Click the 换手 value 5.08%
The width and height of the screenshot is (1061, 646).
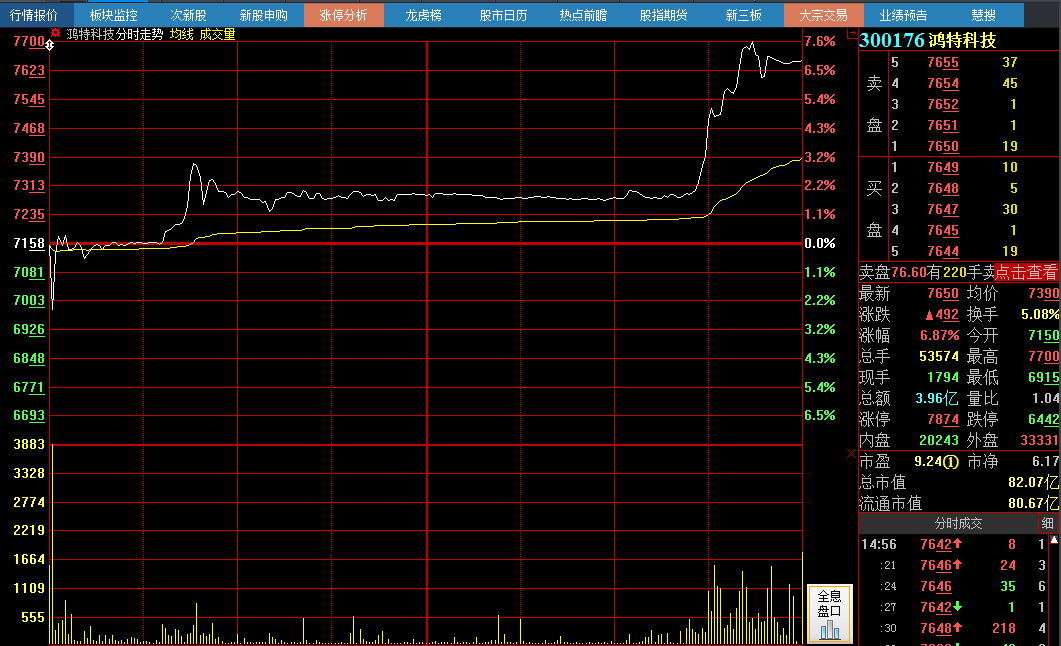[x=1040, y=315]
